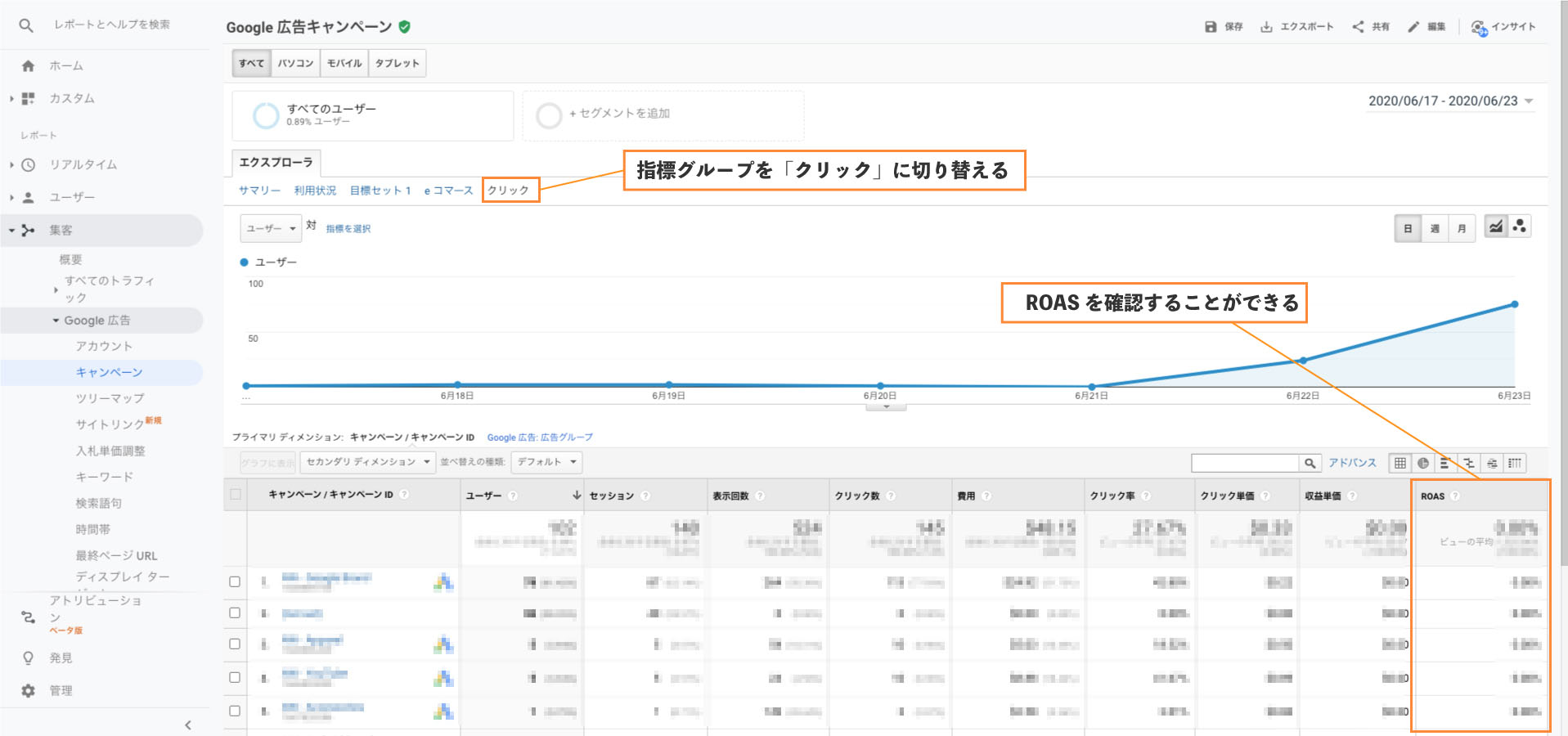Collapse the sidebar with the chevron

click(188, 725)
